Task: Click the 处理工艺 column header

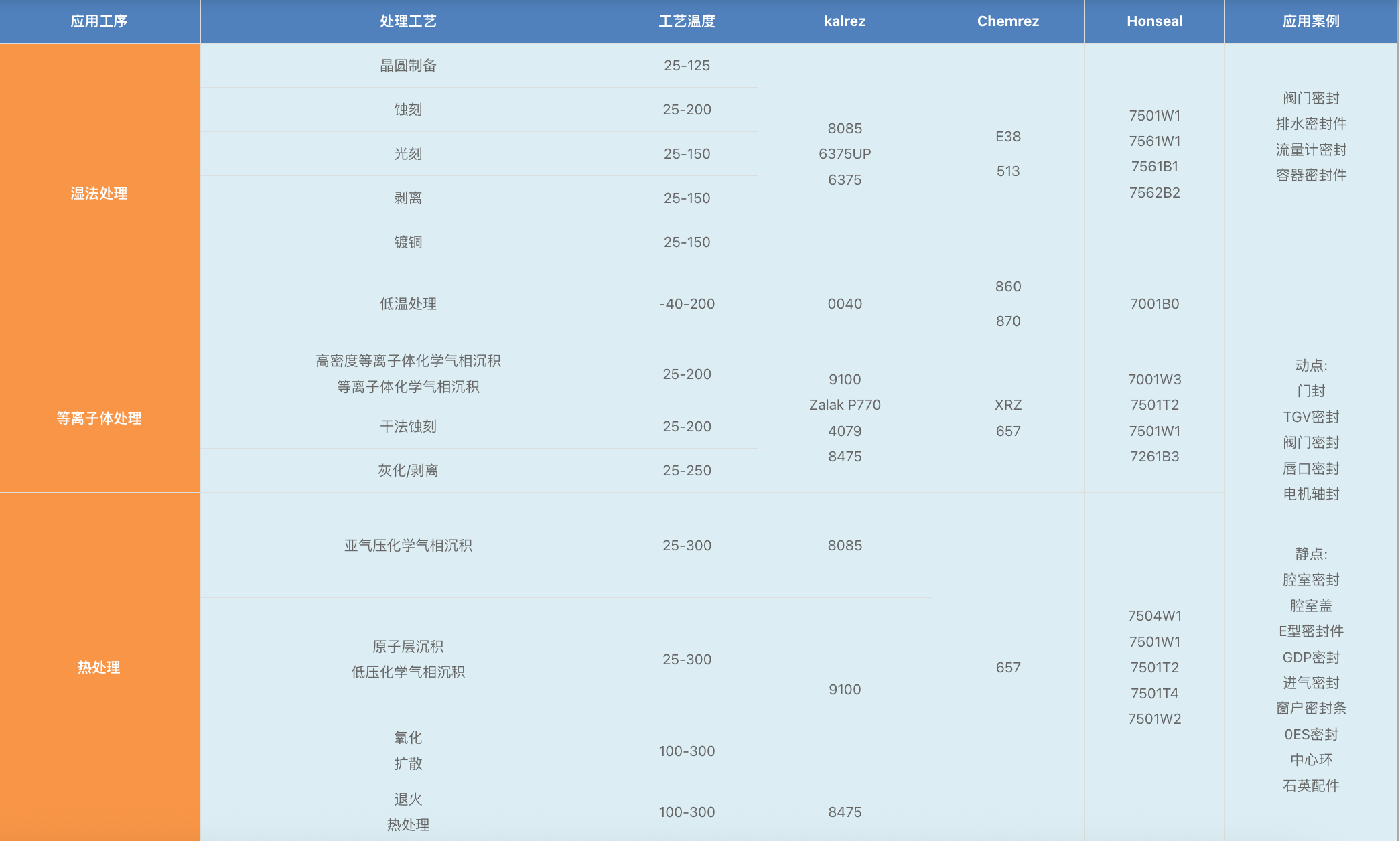Action: pyautogui.click(x=408, y=21)
